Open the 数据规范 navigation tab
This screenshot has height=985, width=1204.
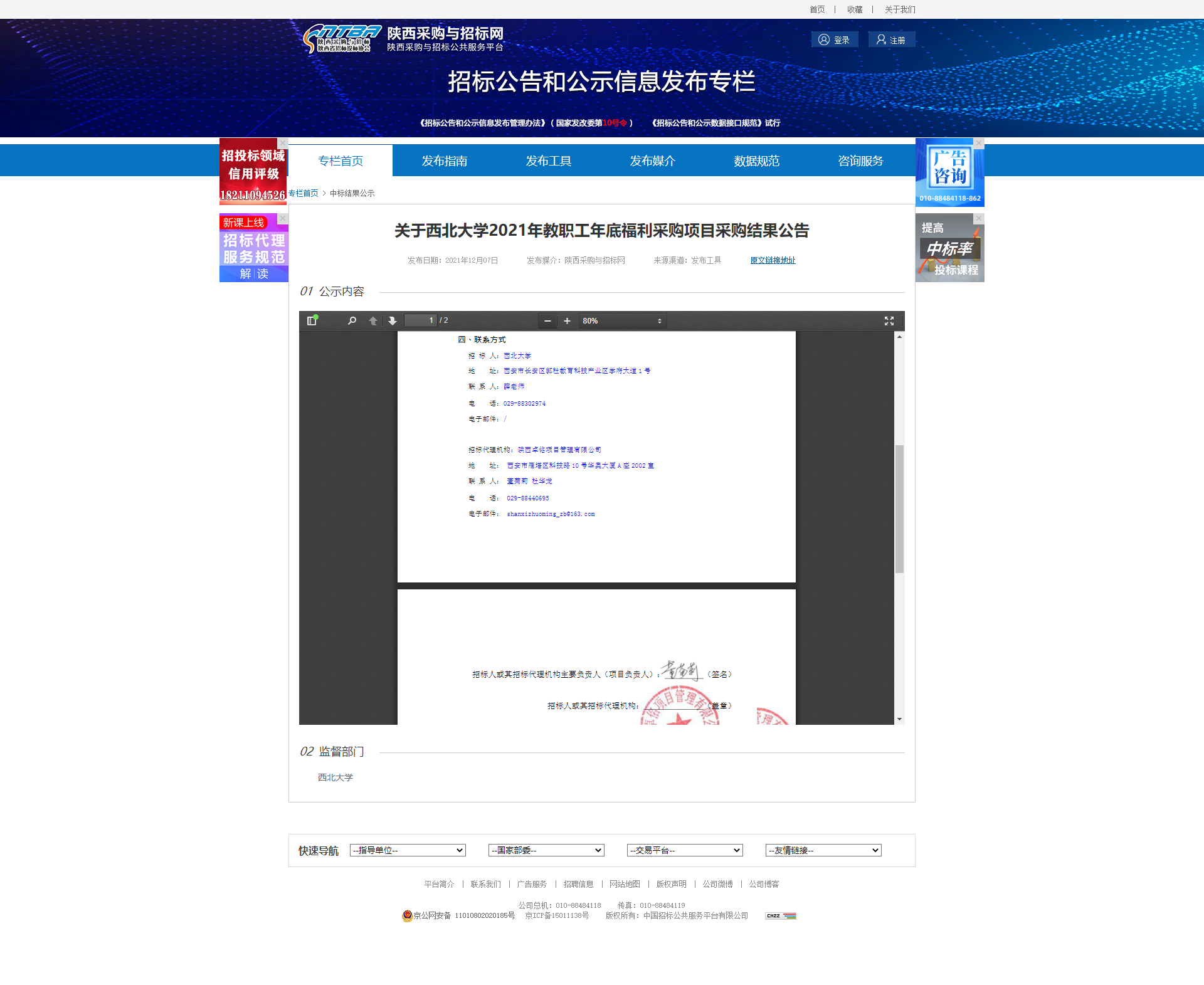tap(756, 161)
